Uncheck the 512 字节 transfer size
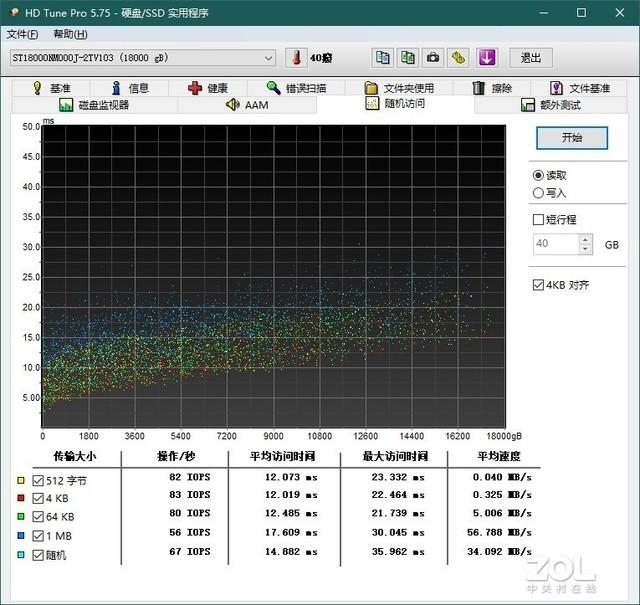The image size is (640, 605). pos(38,480)
